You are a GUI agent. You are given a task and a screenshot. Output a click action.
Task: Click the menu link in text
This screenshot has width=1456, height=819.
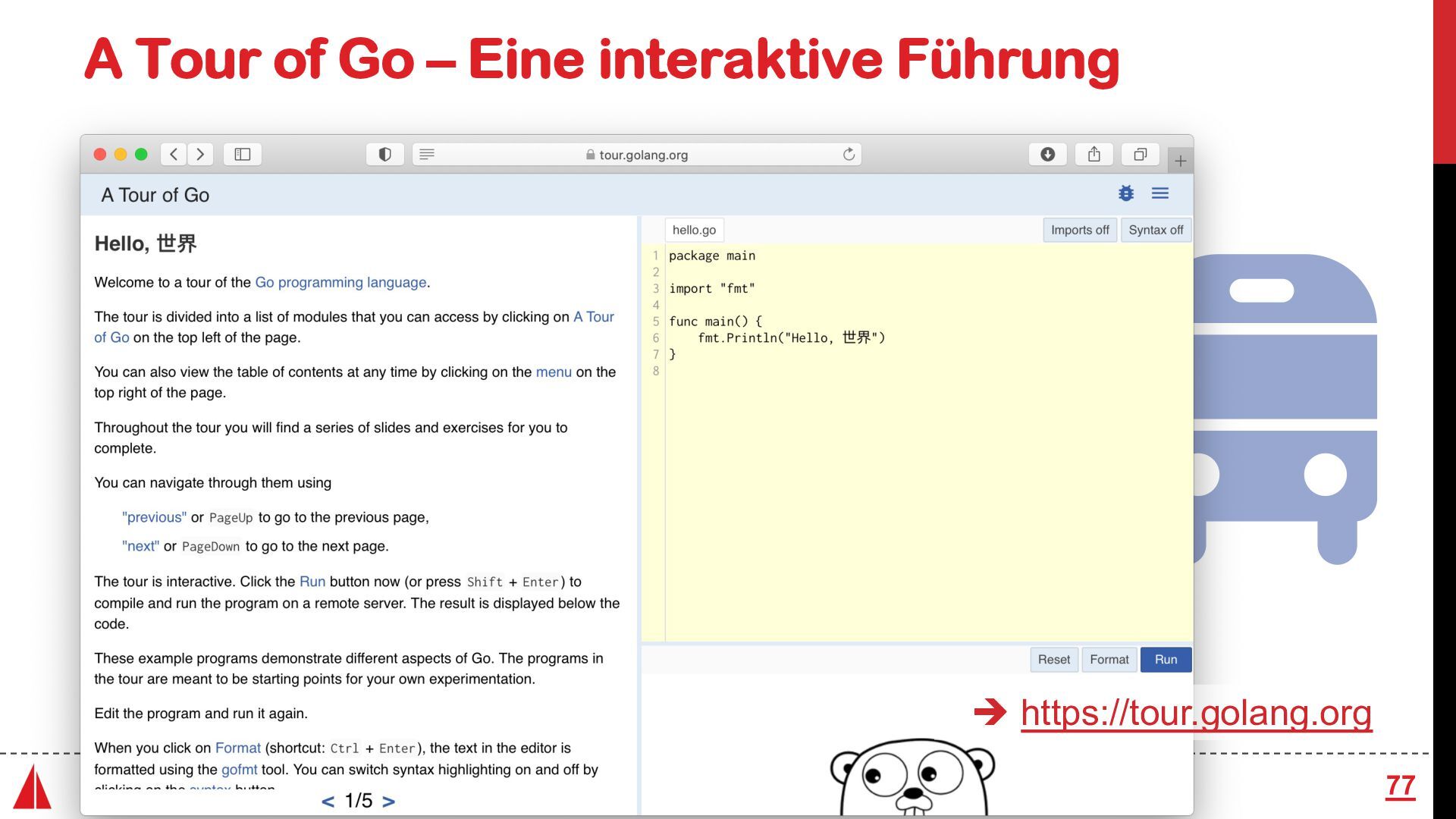coord(554,372)
